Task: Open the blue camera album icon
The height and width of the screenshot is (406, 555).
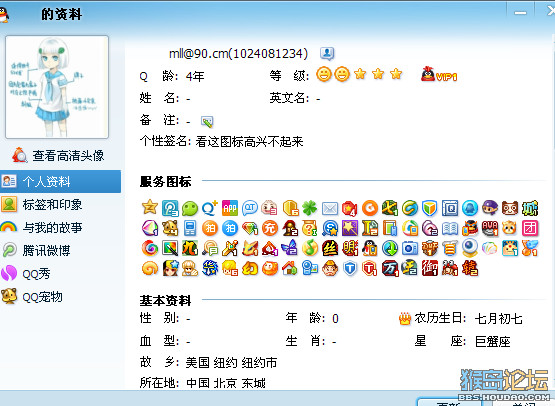Action: [410, 248]
